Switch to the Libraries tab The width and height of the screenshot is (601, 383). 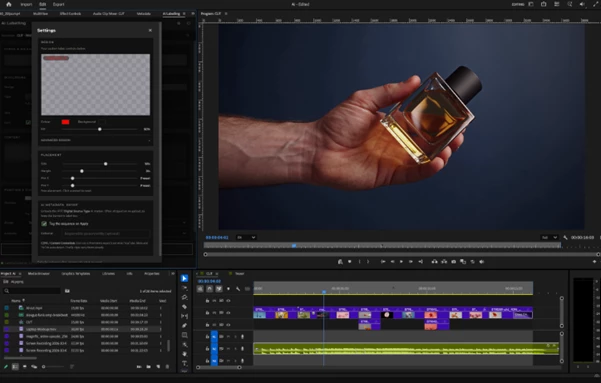pos(108,273)
